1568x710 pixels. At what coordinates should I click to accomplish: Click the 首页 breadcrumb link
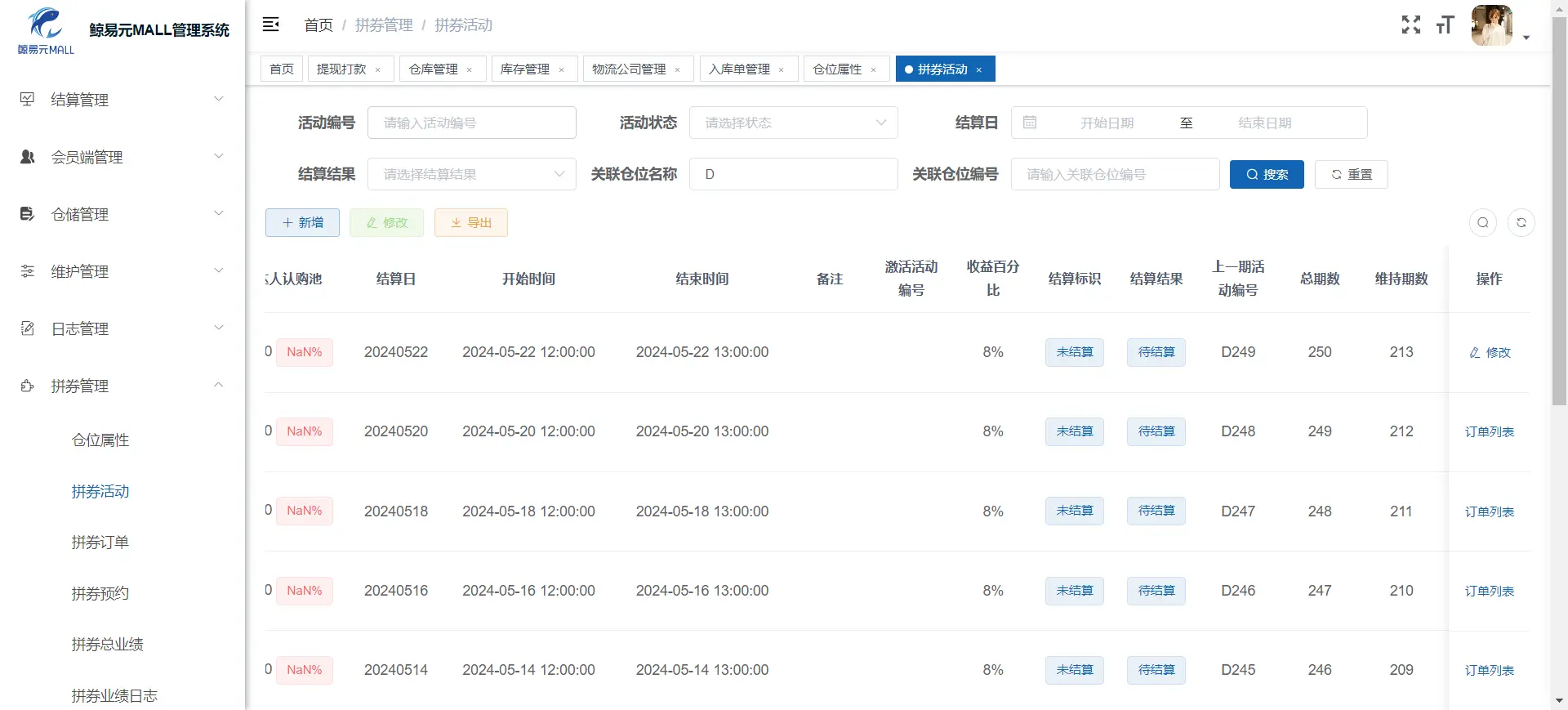click(x=318, y=25)
